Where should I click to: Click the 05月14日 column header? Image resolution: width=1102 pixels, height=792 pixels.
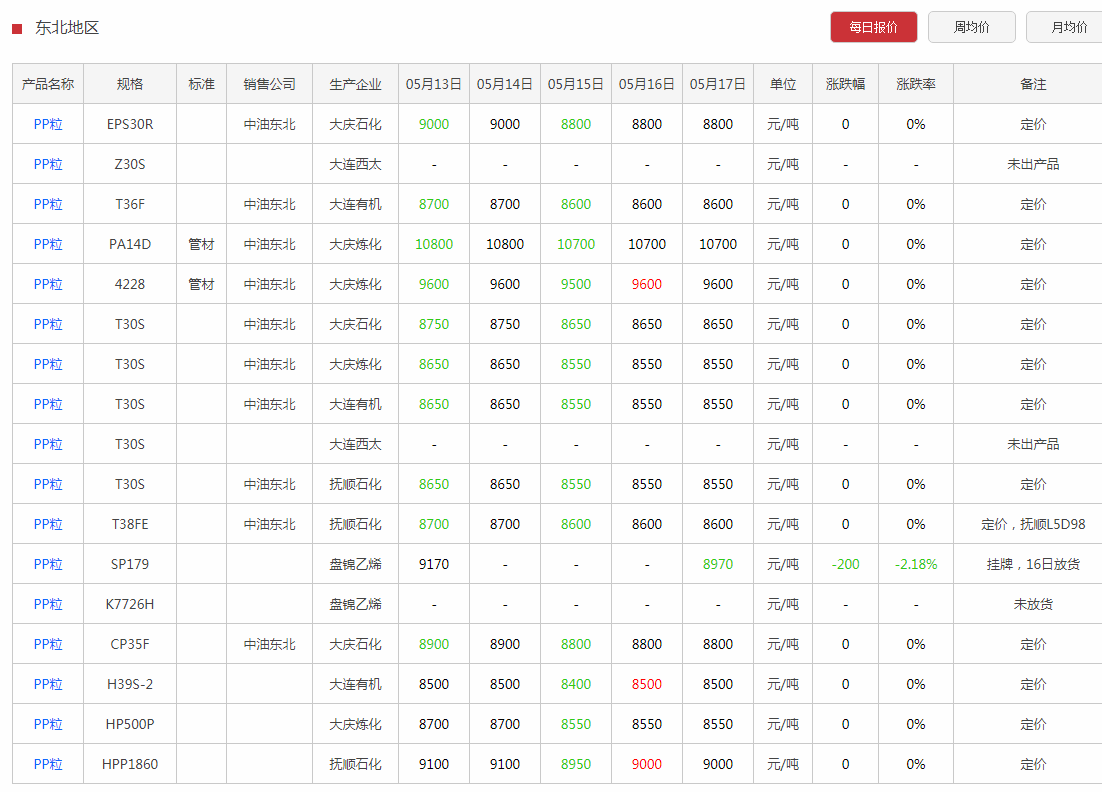click(505, 84)
